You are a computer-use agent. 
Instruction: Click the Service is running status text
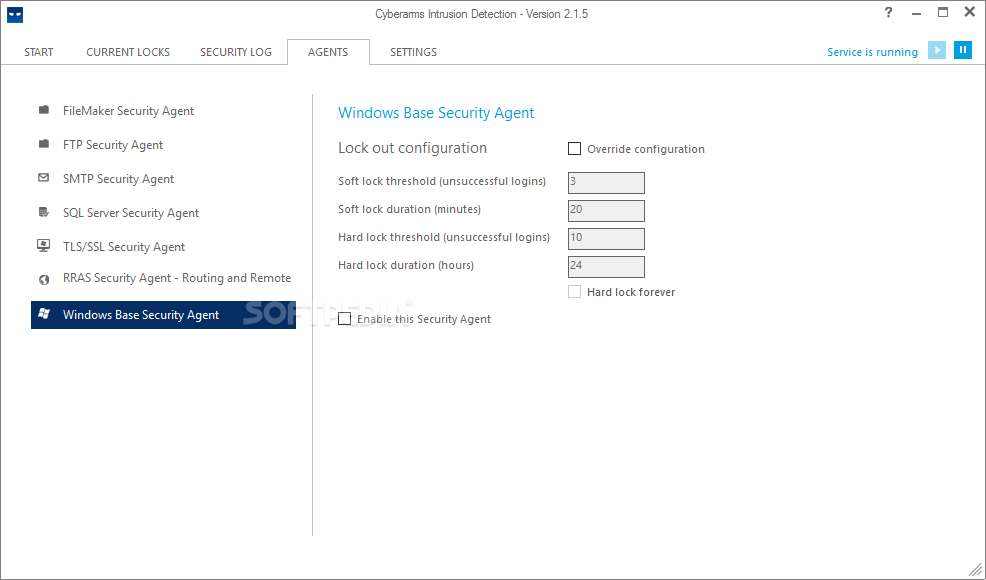pos(872,52)
